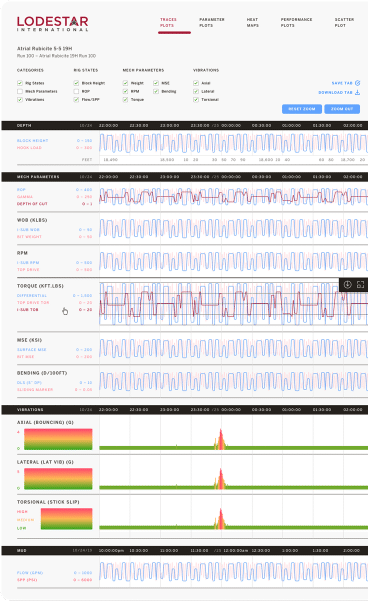Toggle the Bending checkbox

coord(156,91)
